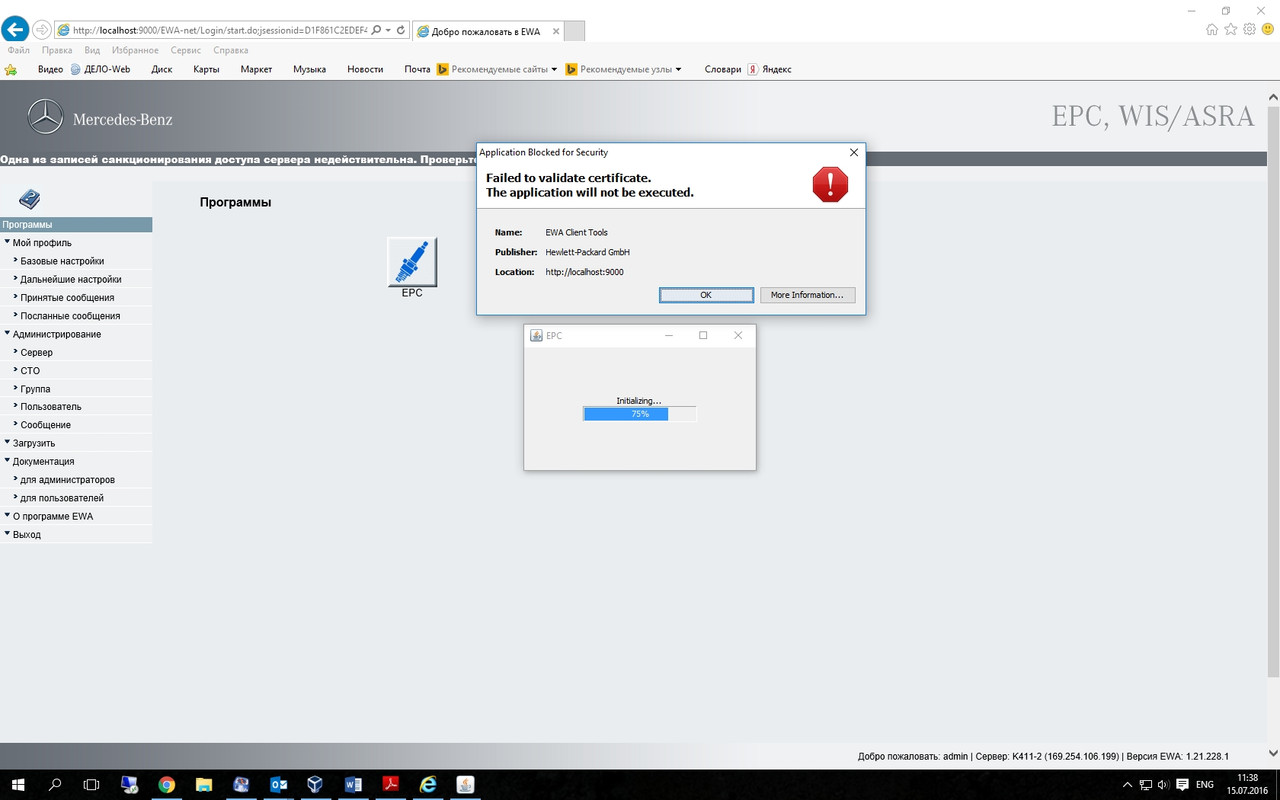1280x800 pixels.
Task: Collapse the Администрирование section
Action: click(x=7, y=333)
